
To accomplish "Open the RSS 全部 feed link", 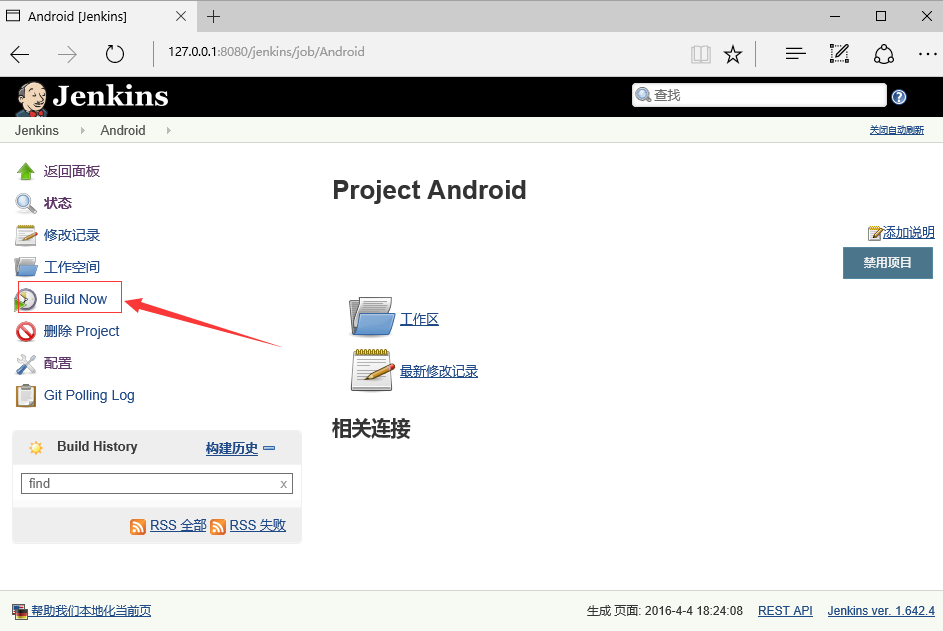I will click(178, 526).
